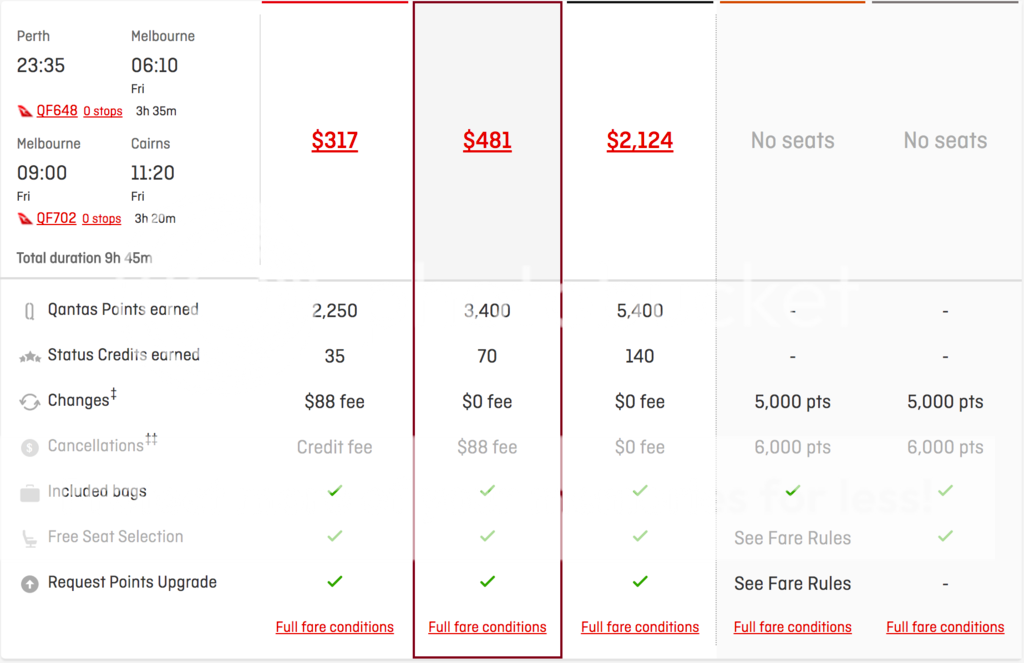The height and width of the screenshot is (663, 1024).
Task: Open Full fare conditions under $317 fare
Action: tap(334, 628)
